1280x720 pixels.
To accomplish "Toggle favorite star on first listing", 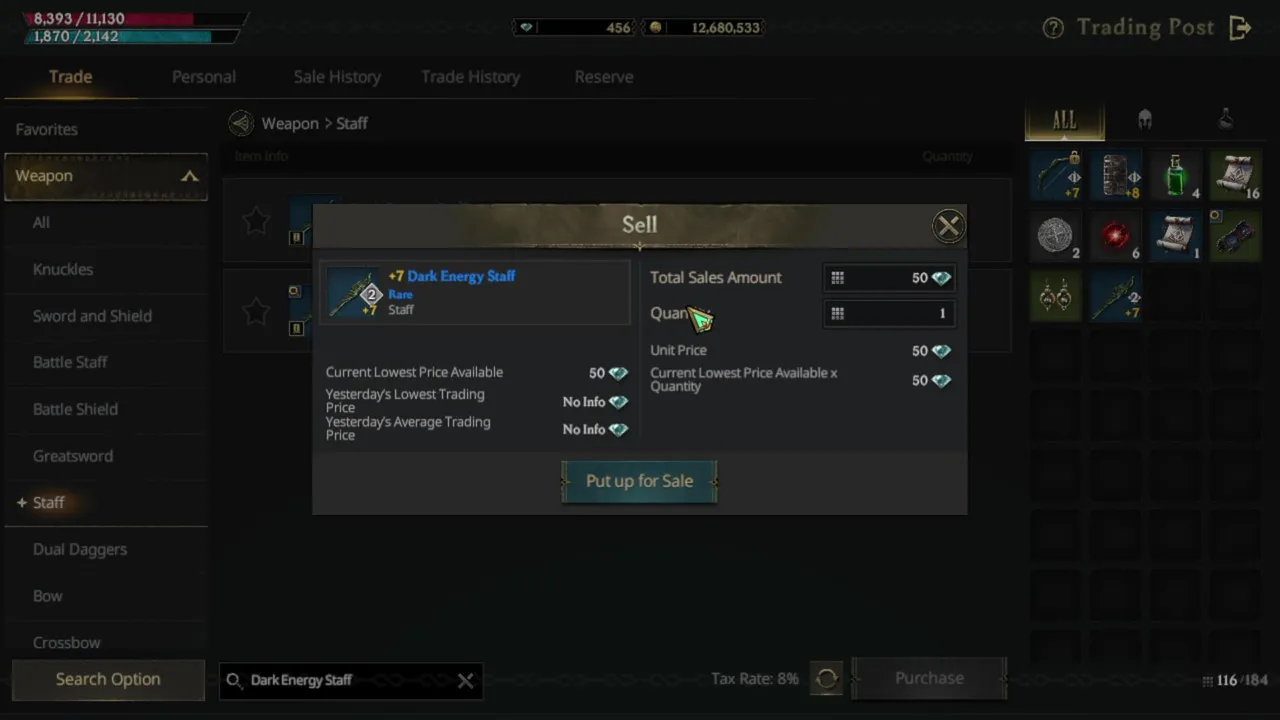I will 256,221.
